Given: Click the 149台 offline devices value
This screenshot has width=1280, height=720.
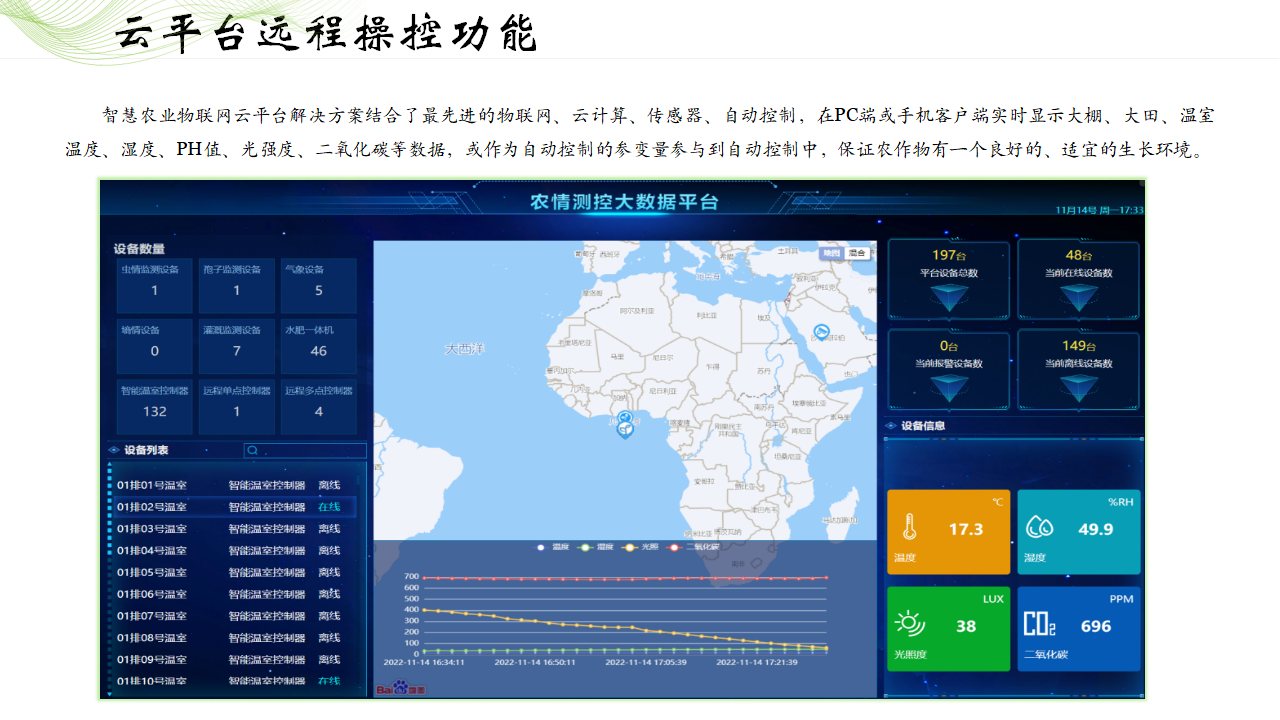Looking at the screenshot, I should pos(1078,346).
